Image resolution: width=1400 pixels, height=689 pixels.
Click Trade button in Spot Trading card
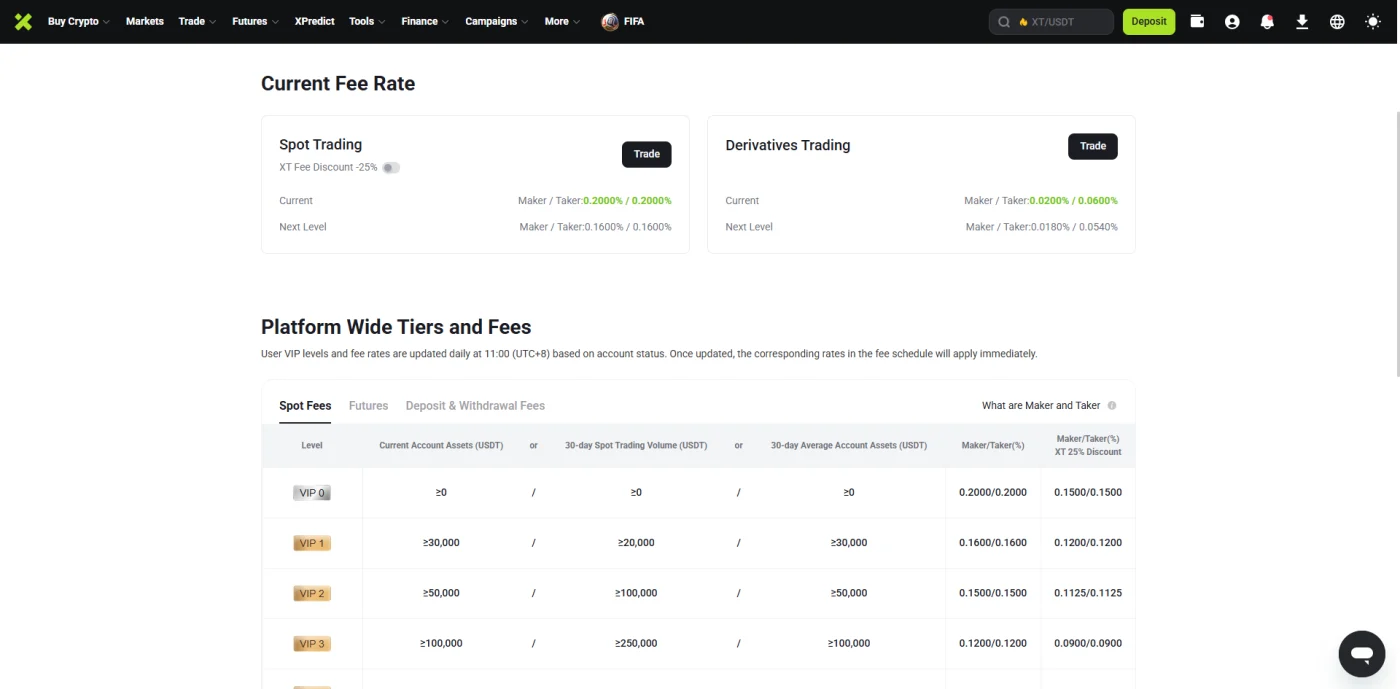(x=647, y=154)
